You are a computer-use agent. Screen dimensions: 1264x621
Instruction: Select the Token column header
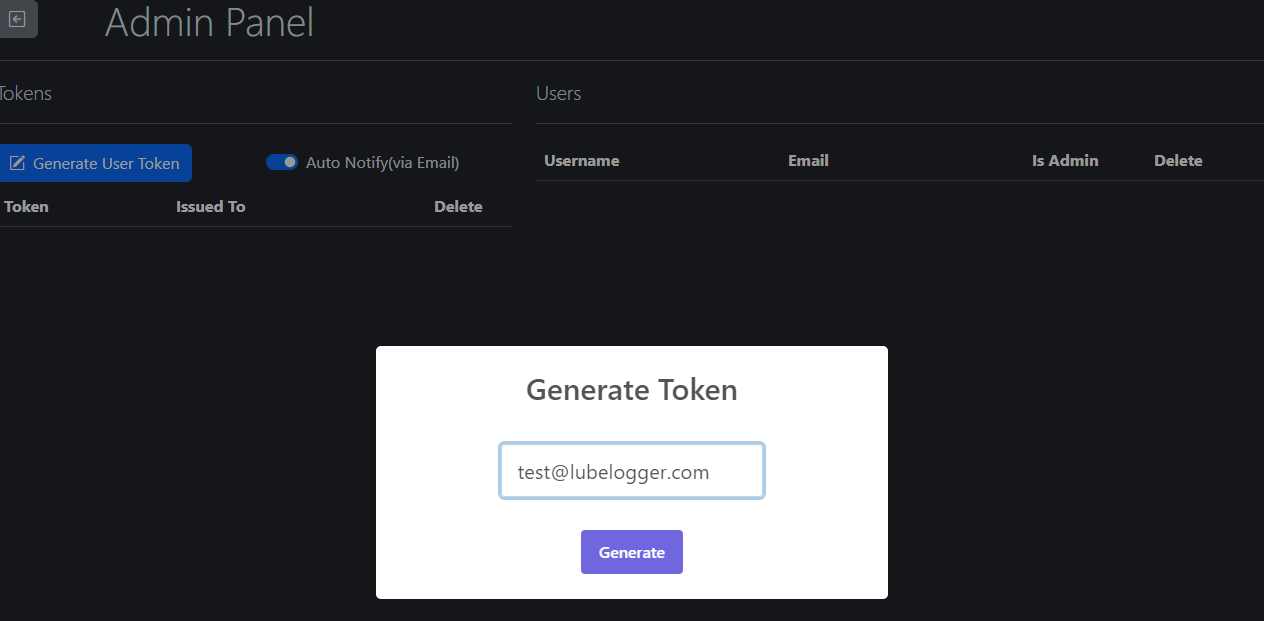point(26,207)
